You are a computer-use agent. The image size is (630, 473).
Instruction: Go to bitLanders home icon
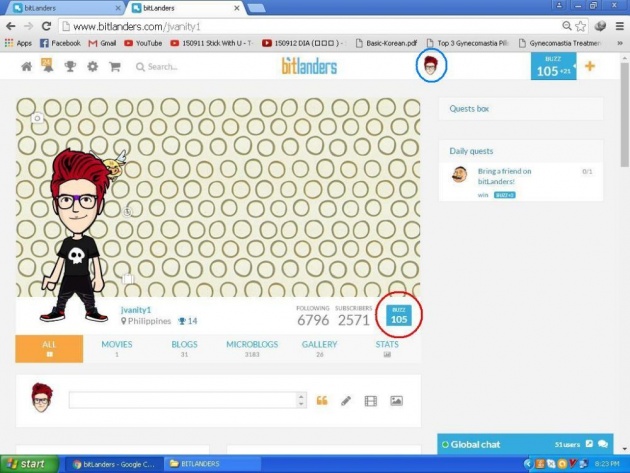(x=27, y=66)
